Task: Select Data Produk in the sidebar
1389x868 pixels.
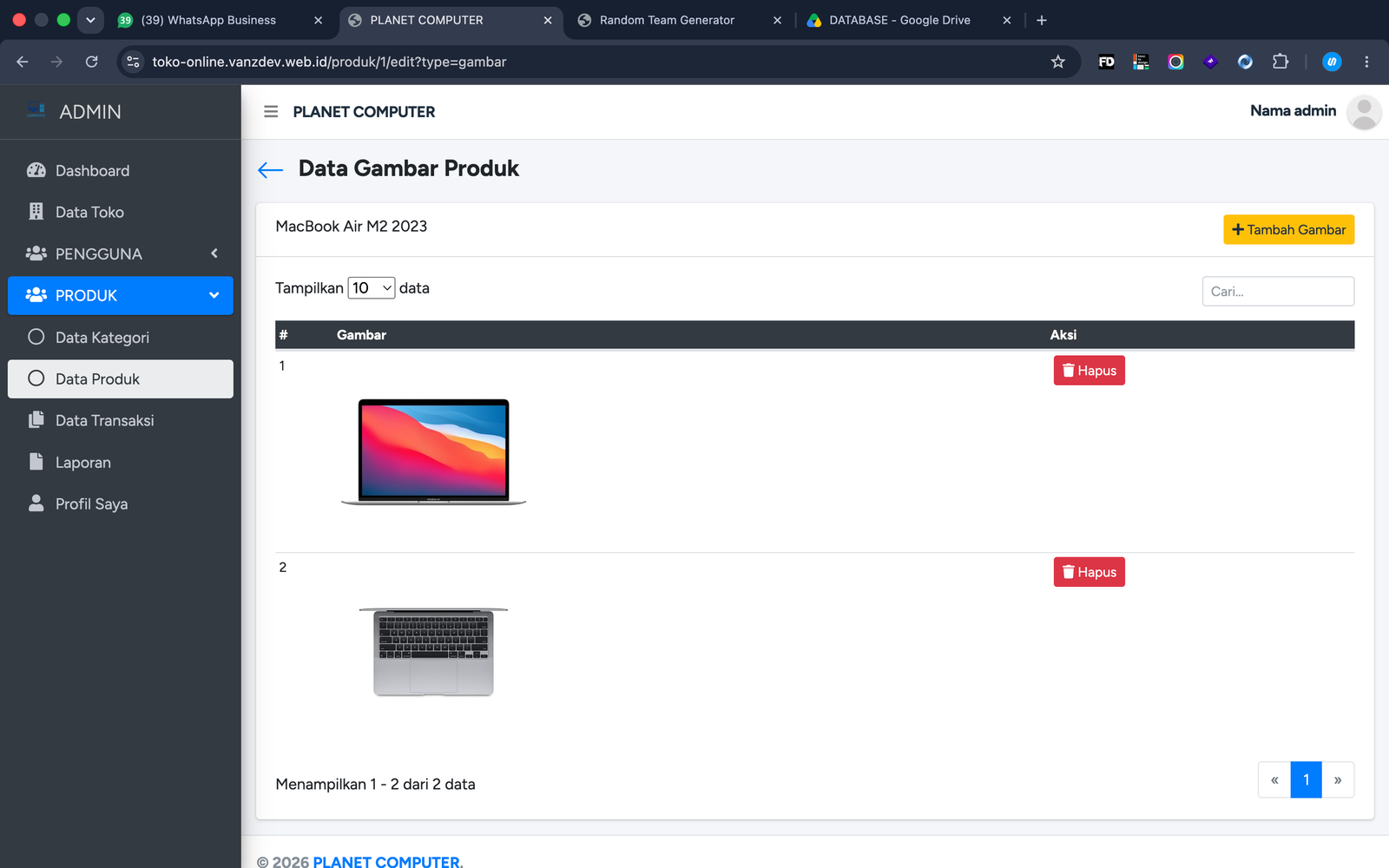Action: (x=121, y=379)
